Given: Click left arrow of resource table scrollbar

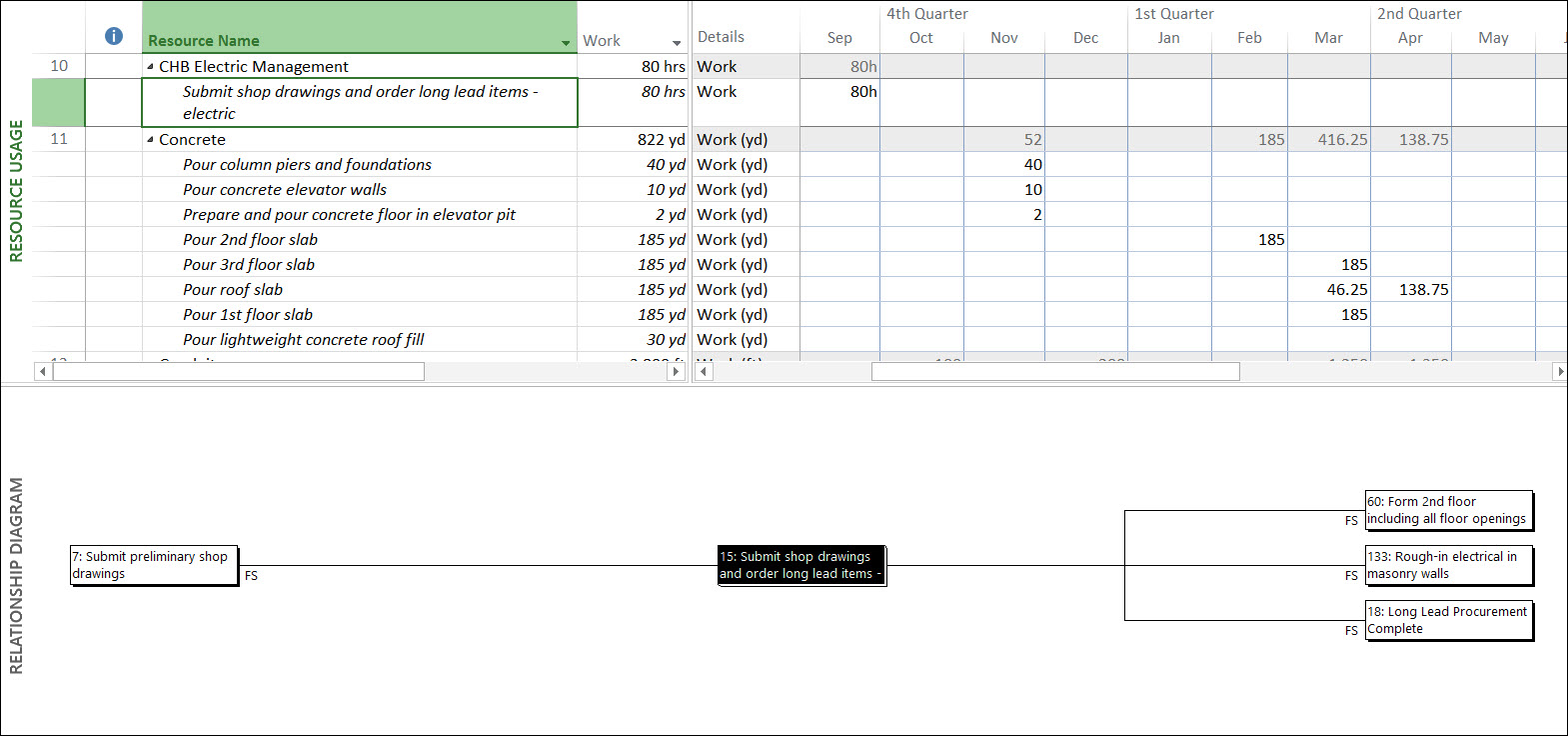Looking at the screenshot, I should [x=42, y=372].
